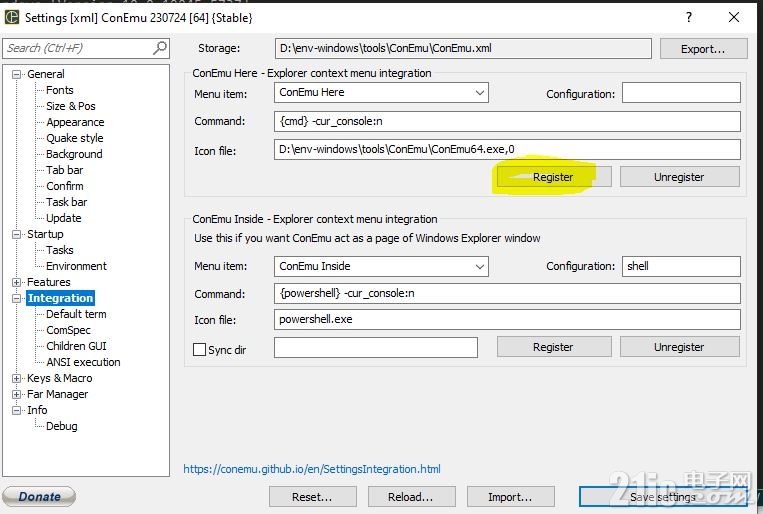Edit the {cmd} -cur_console:n command field

(507, 121)
